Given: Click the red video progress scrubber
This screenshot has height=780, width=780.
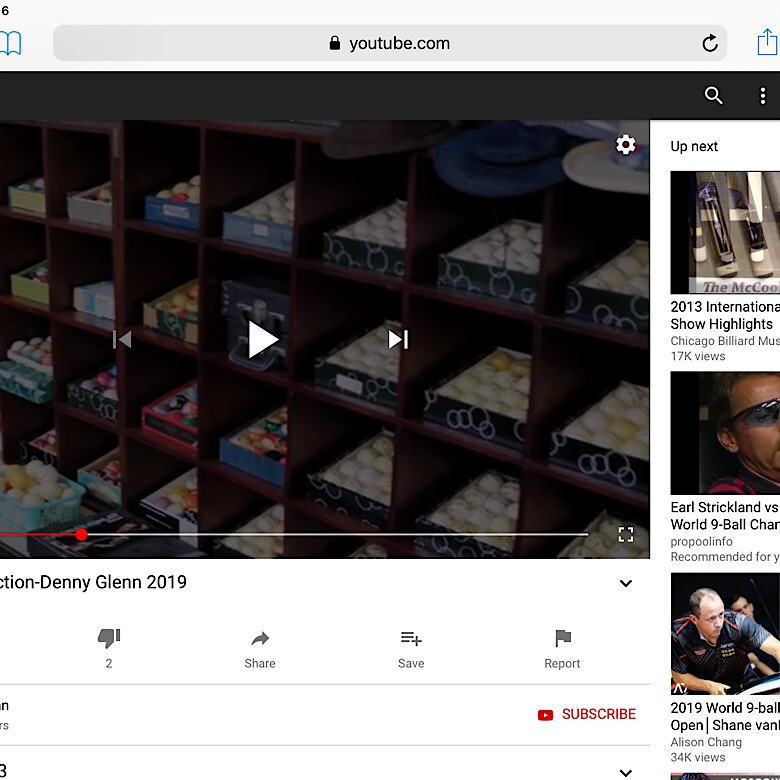Looking at the screenshot, I should (x=81, y=535).
